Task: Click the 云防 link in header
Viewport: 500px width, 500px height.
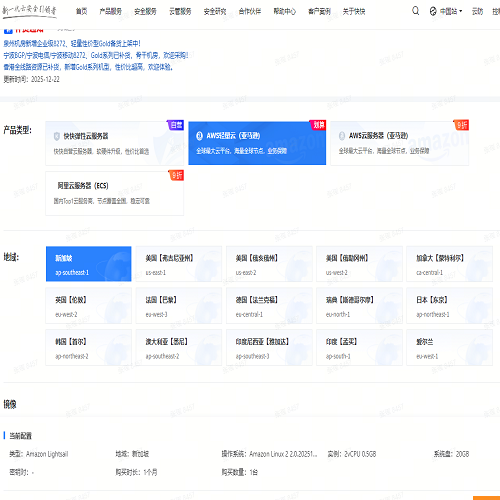Action: 477,11
